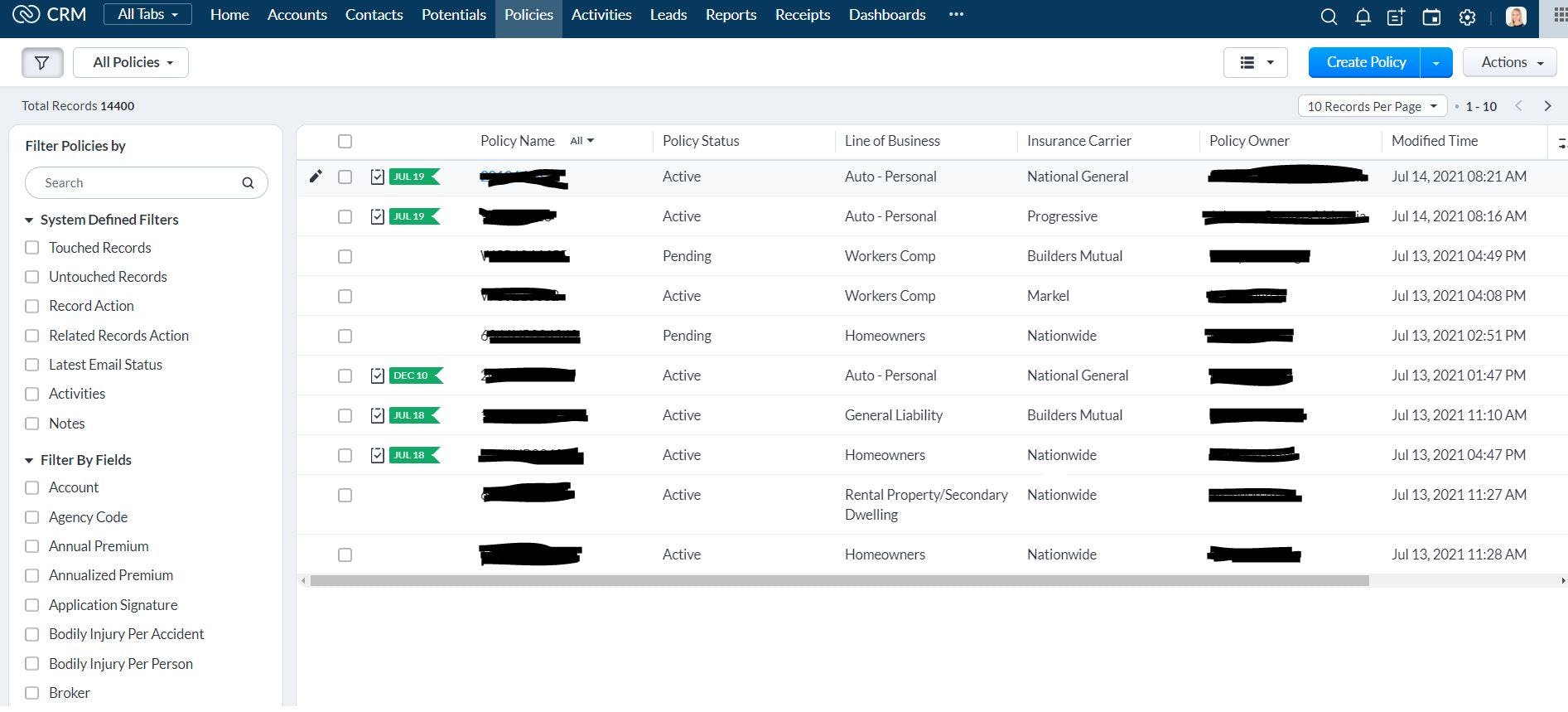The width and height of the screenshot is (1568, 712).
Task: Go to the Leads tab
Action: click(668, 15)
